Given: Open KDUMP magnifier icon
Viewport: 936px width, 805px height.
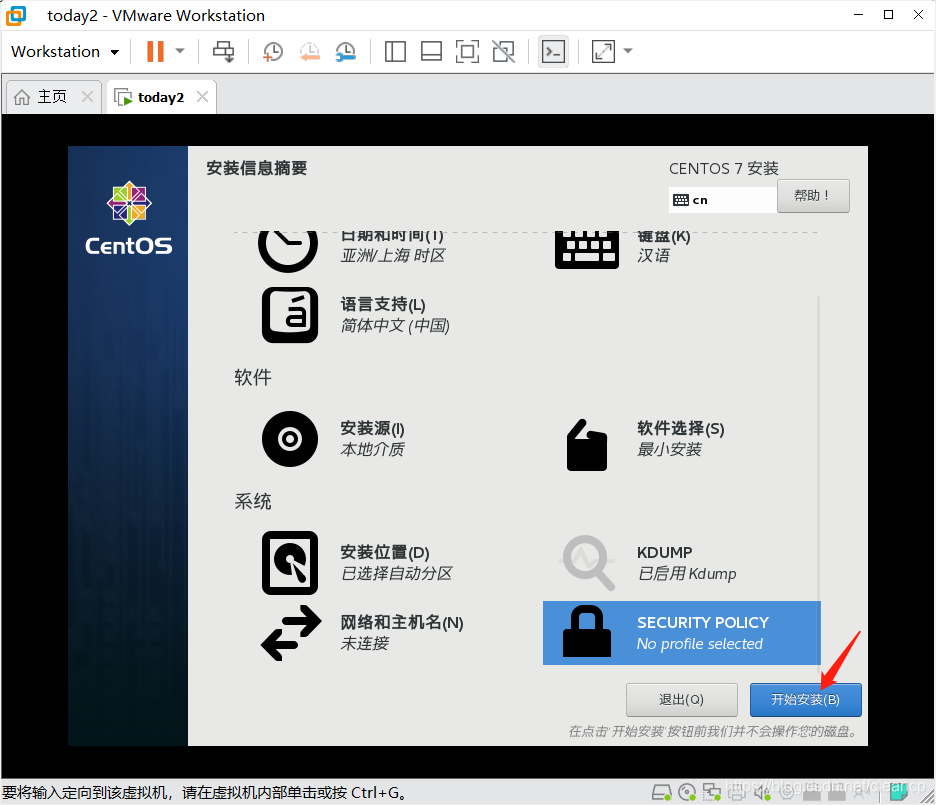Looking at the screenshot, I should [x=587, y=563].
